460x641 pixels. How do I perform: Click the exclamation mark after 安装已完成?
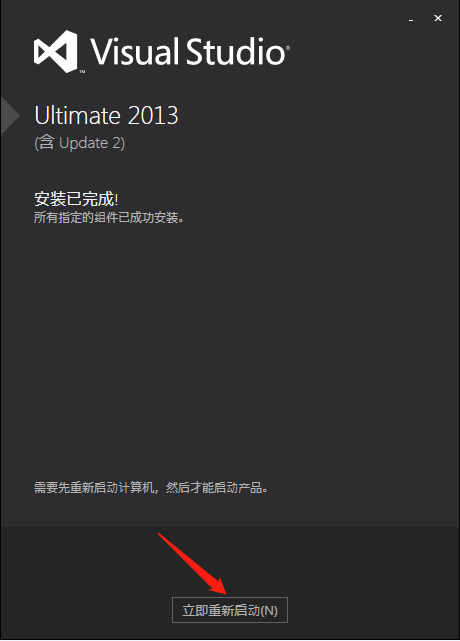point(117,199)
